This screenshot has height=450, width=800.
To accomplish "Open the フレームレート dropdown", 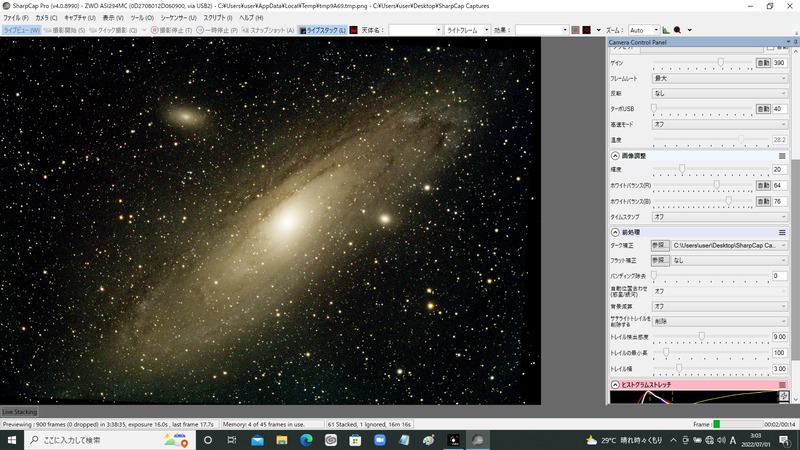I will [719, 78].
